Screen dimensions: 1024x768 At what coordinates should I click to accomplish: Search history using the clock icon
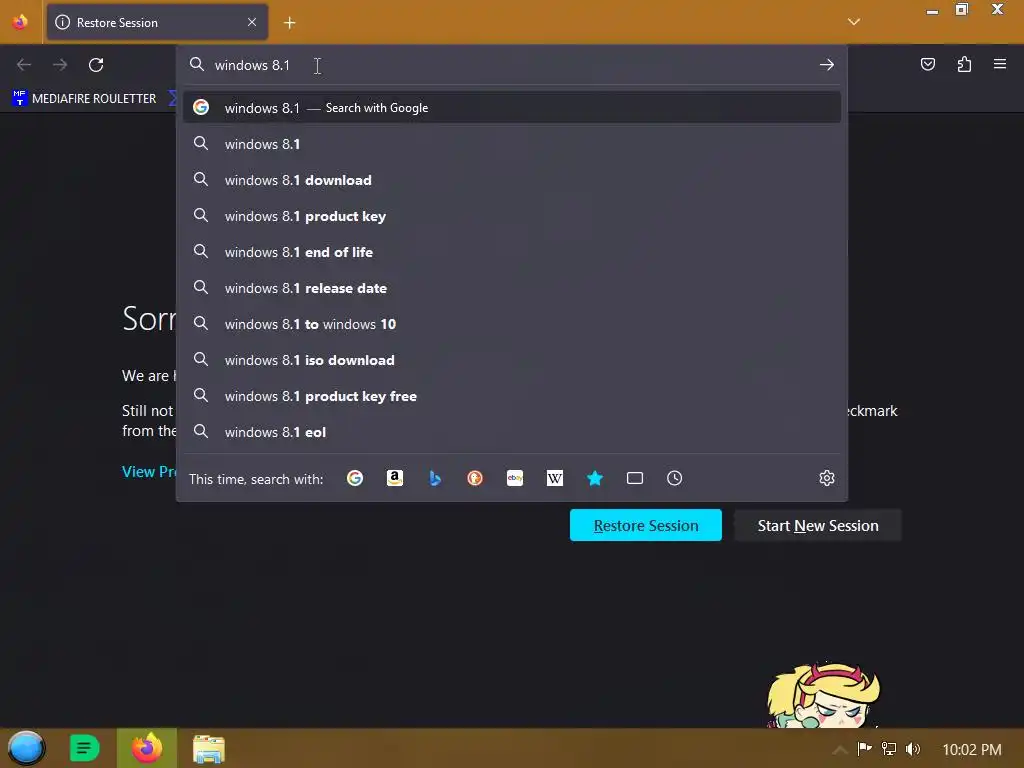675,478
